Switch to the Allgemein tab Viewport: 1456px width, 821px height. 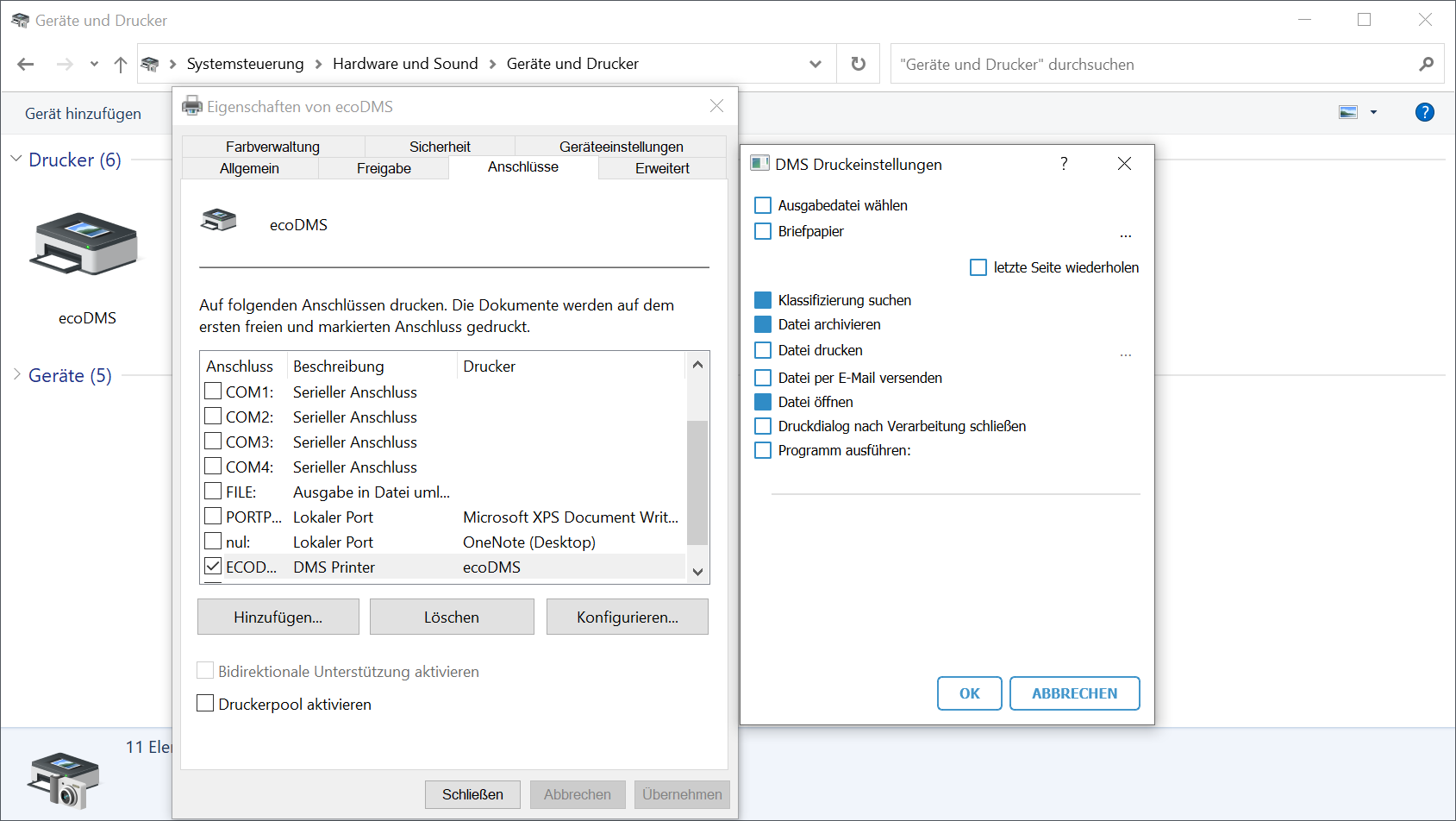(x=250, y=168)
